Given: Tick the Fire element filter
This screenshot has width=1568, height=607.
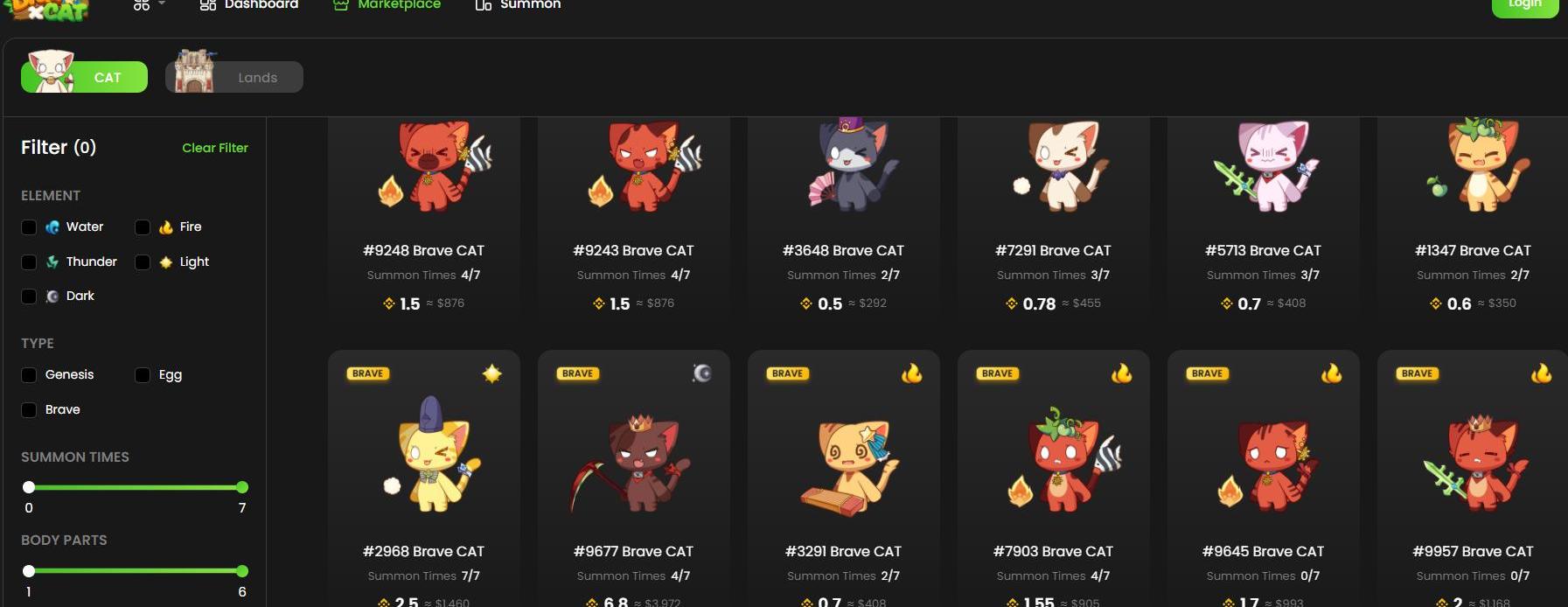Looking at the screenshot, I should pos(143,227).
